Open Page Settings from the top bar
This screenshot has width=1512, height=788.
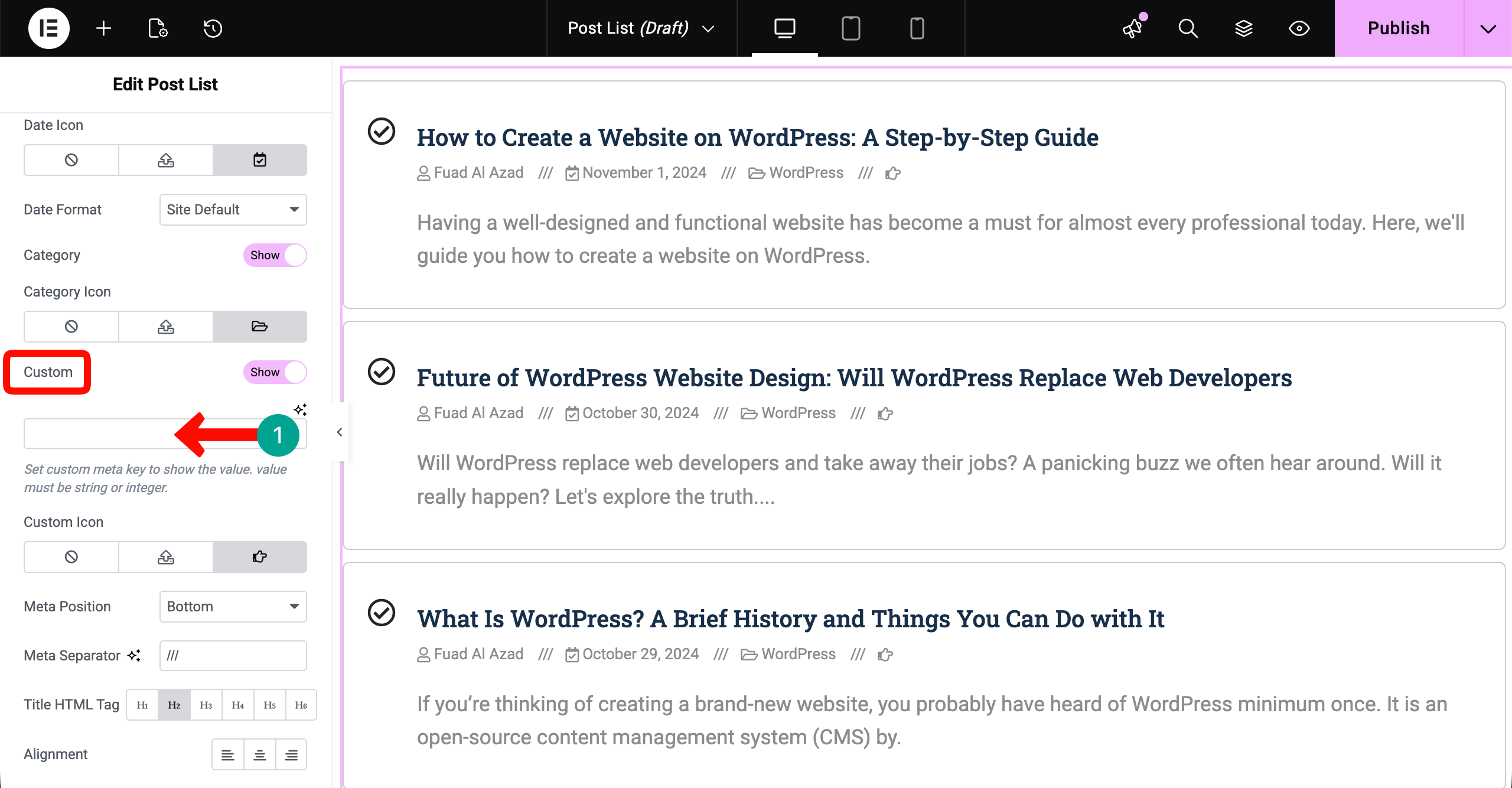click(157, 28)
